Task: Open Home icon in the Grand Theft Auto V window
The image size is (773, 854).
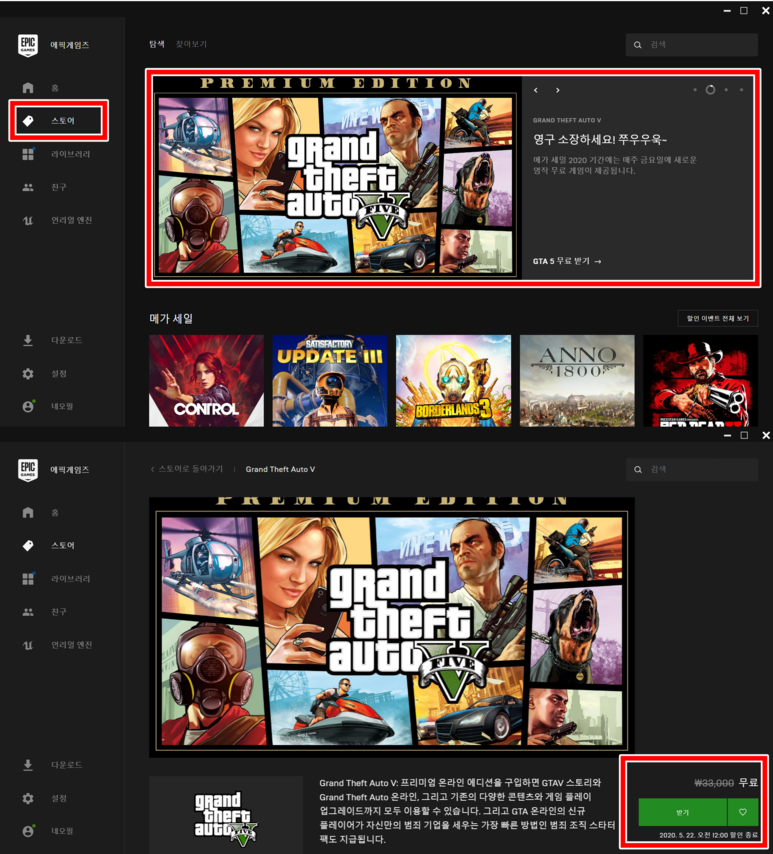Action: [x=28, y=513]
